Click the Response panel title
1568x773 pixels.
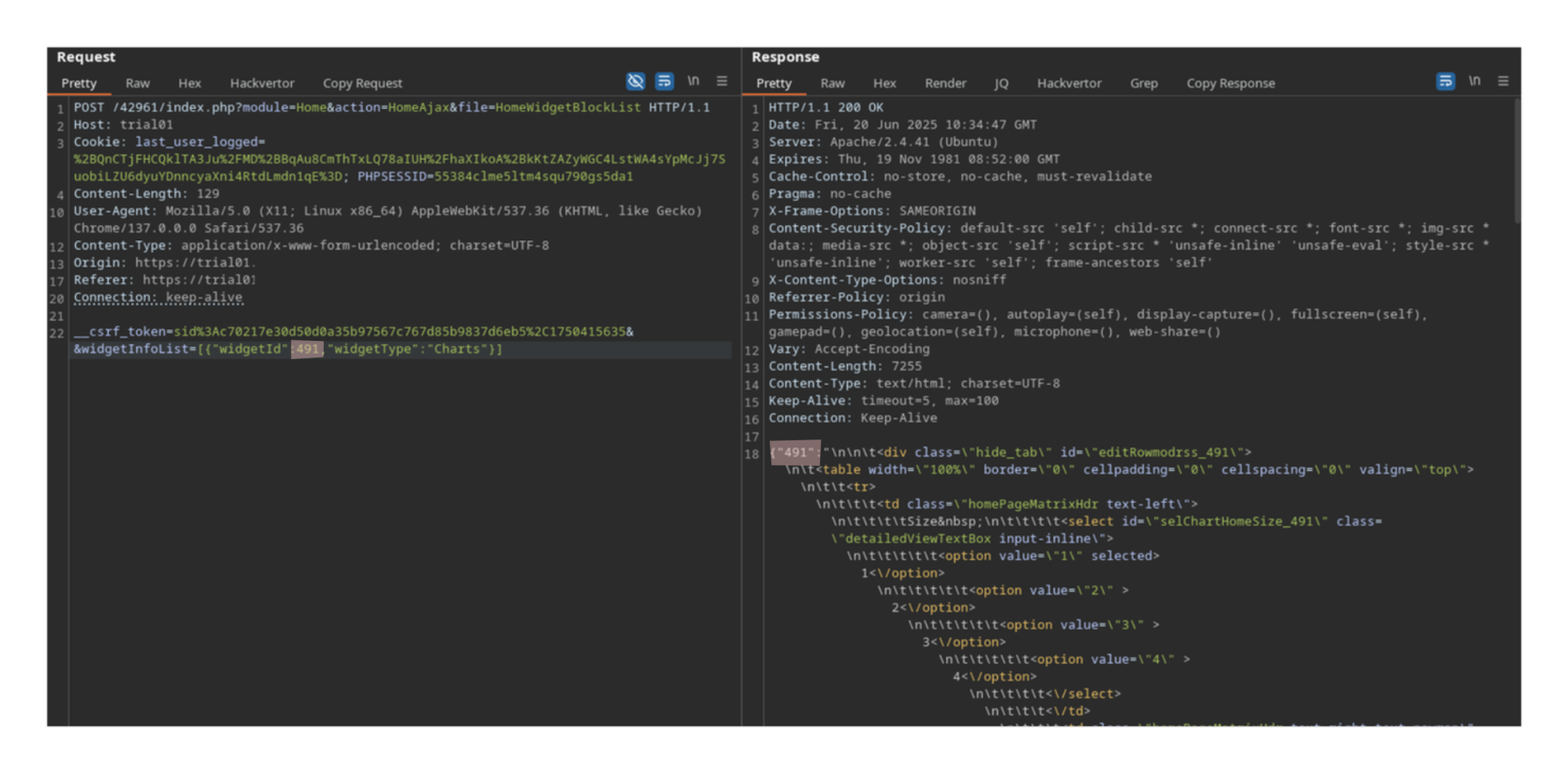click(x=786, y=57)
